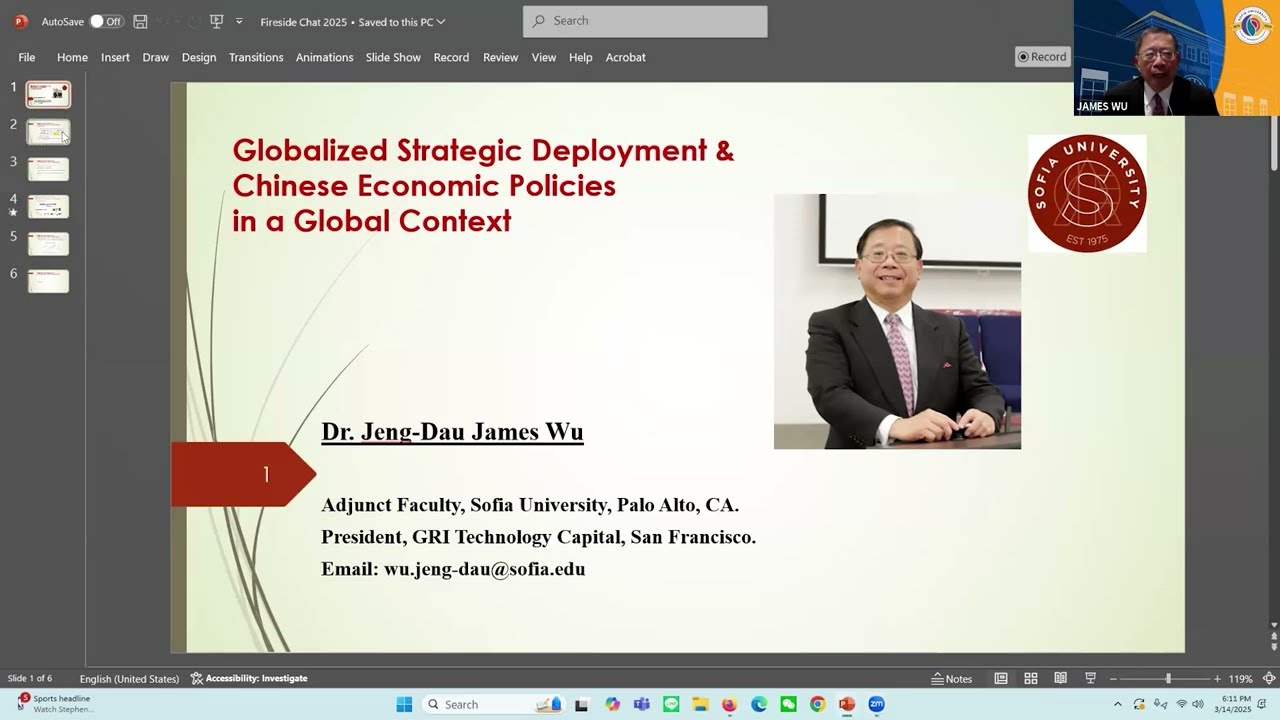Switch to Normal view icon

1001,678
